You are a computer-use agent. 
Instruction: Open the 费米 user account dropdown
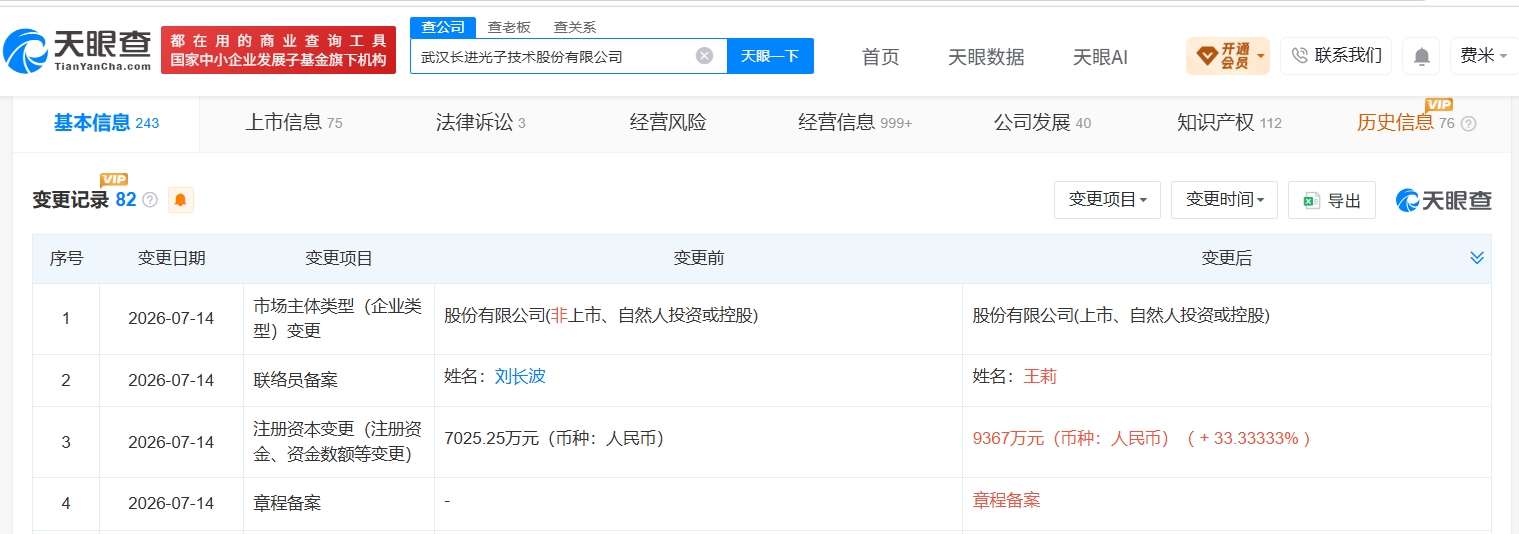pos(1483,56)
